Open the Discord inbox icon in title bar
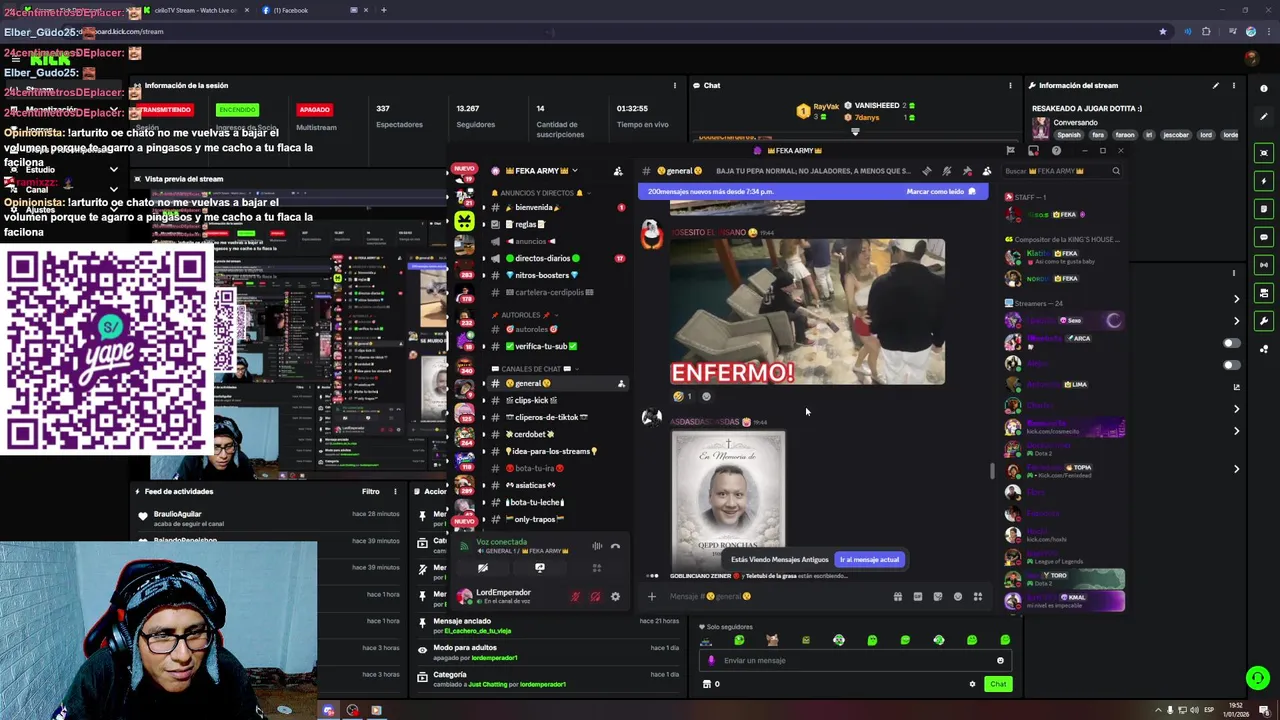This screenshot has width=1280, height=720. (x=1033, y=151)
